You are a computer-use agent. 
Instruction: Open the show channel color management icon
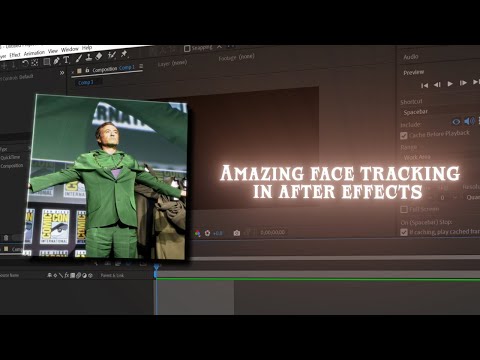point(198,233)
